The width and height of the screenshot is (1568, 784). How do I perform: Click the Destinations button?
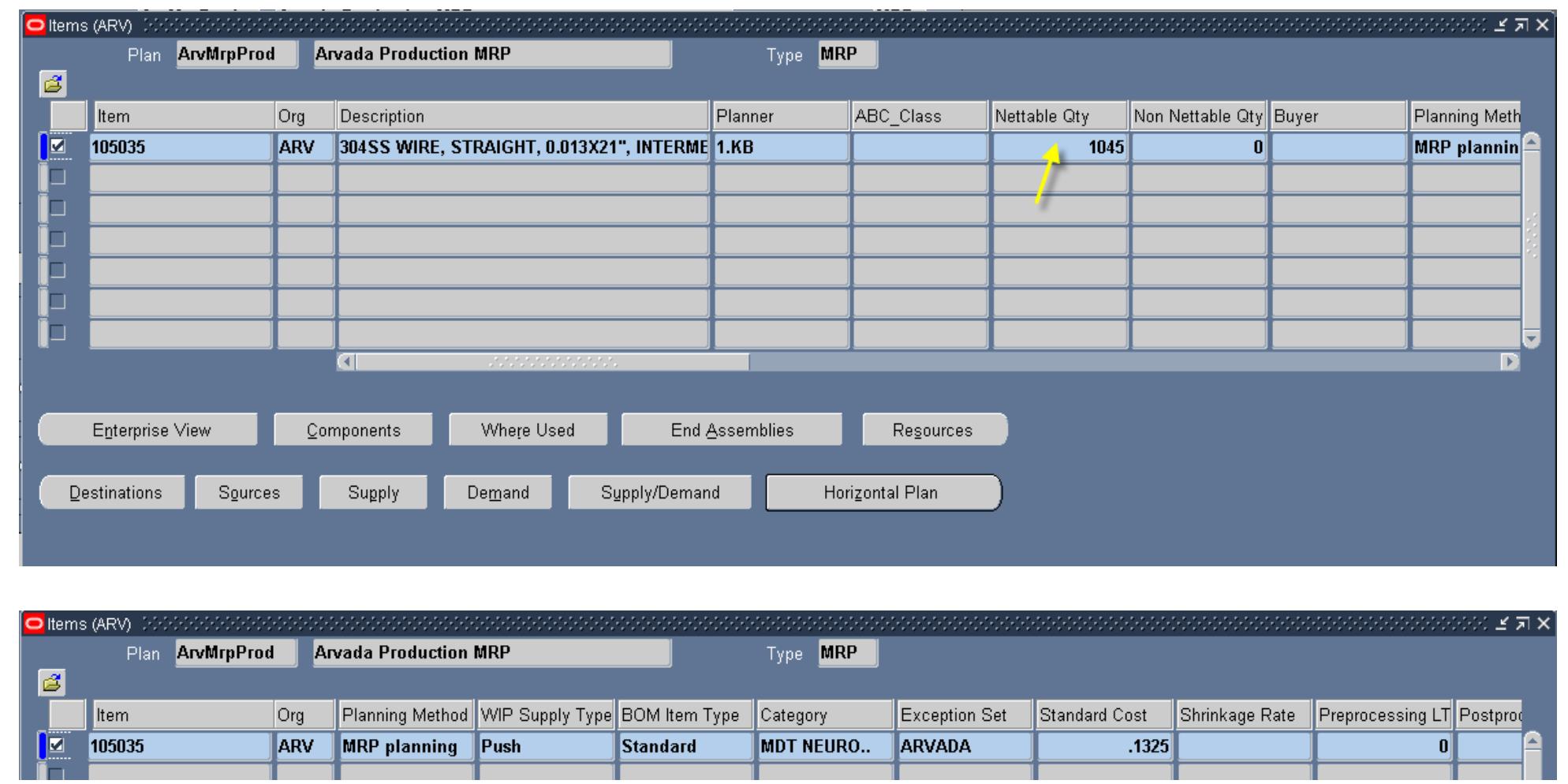111,491
